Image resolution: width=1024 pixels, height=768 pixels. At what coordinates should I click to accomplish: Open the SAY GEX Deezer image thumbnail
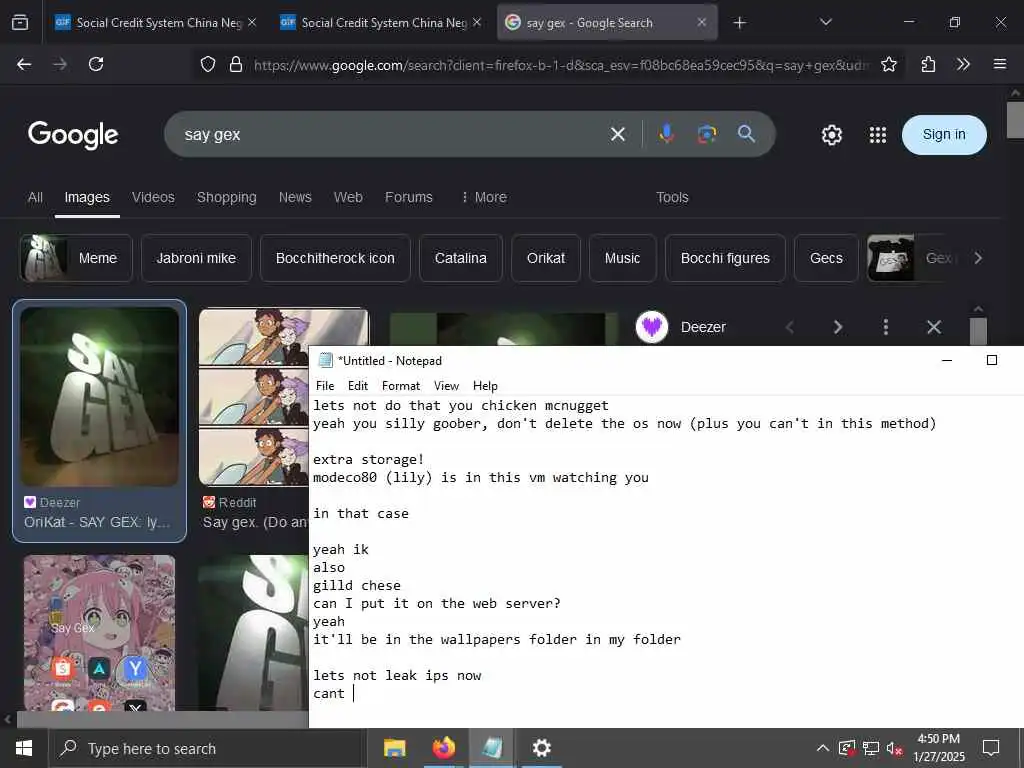(99, 397)
